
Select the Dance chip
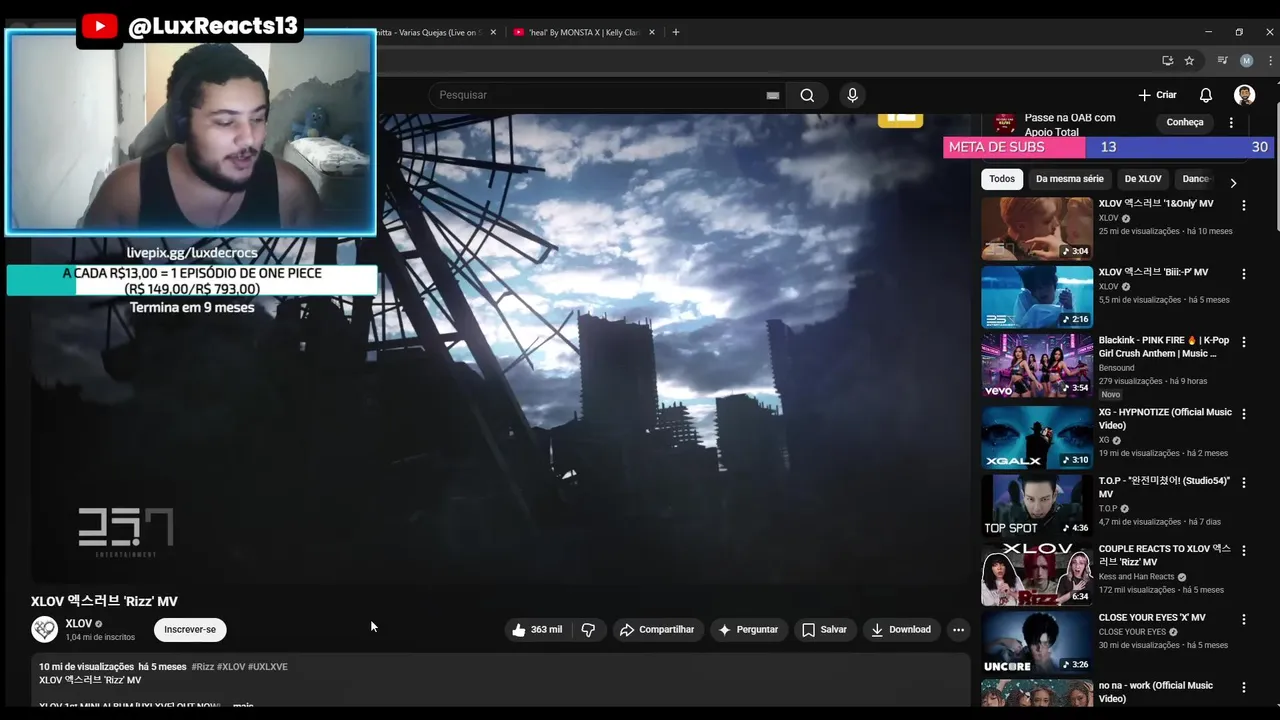(x=1196, y=179)
